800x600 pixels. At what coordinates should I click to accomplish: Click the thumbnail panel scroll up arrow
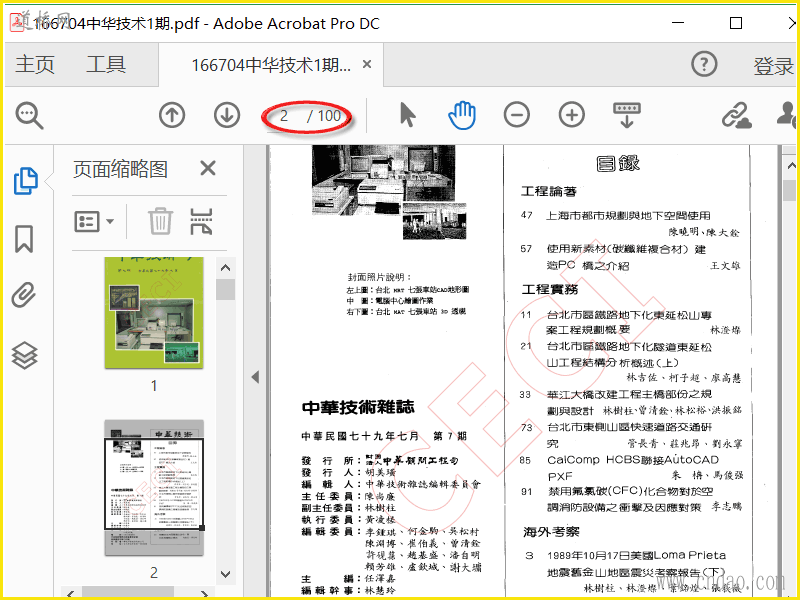pyautogui.click(x=226, y=267)
